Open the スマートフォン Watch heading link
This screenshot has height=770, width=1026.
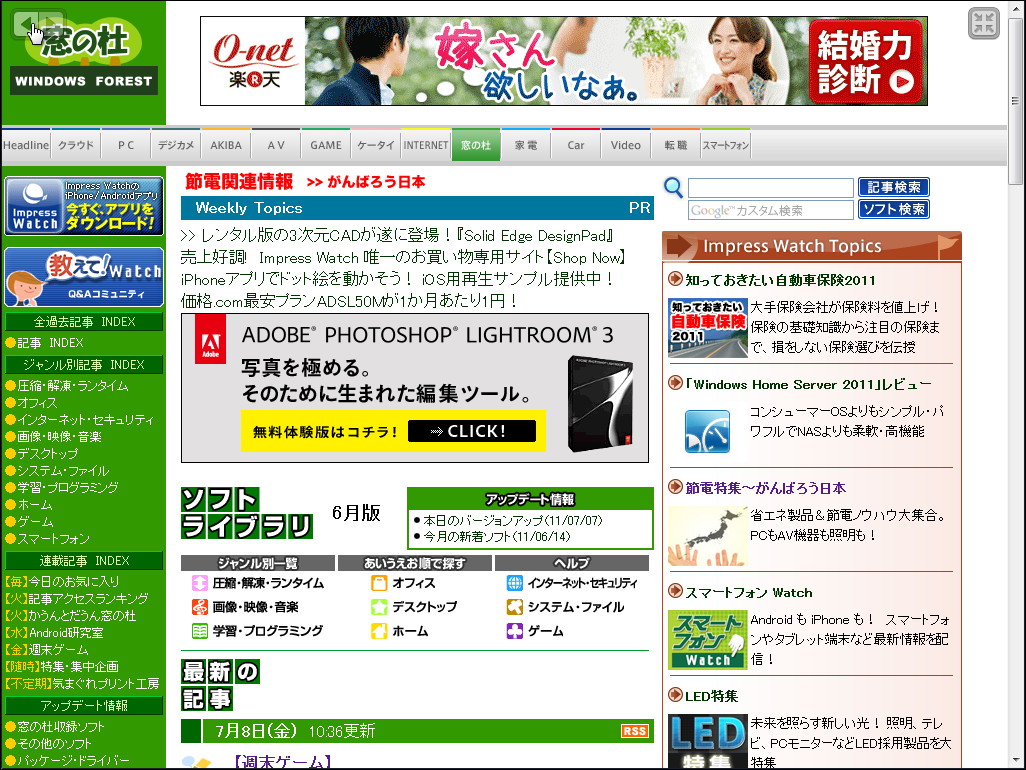(749, 593)
